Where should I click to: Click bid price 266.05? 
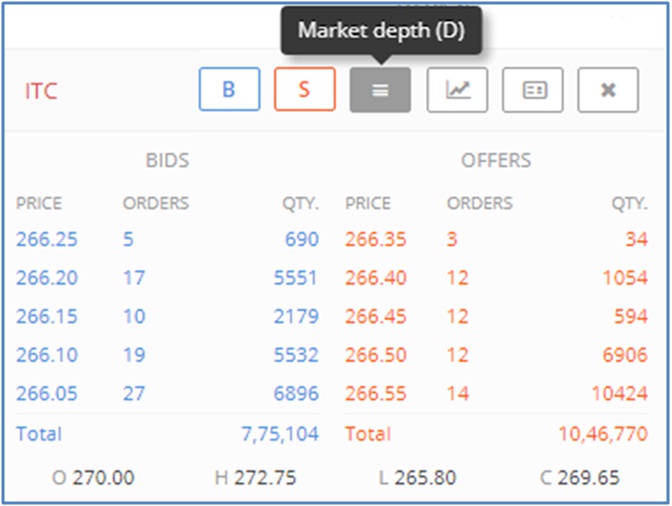(46, 392)
